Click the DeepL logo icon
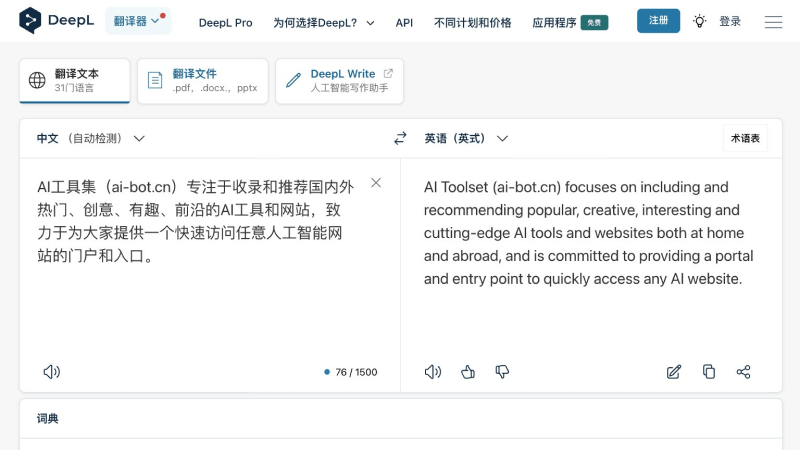Viewport: 800px width, 450px height. (30, 21)
